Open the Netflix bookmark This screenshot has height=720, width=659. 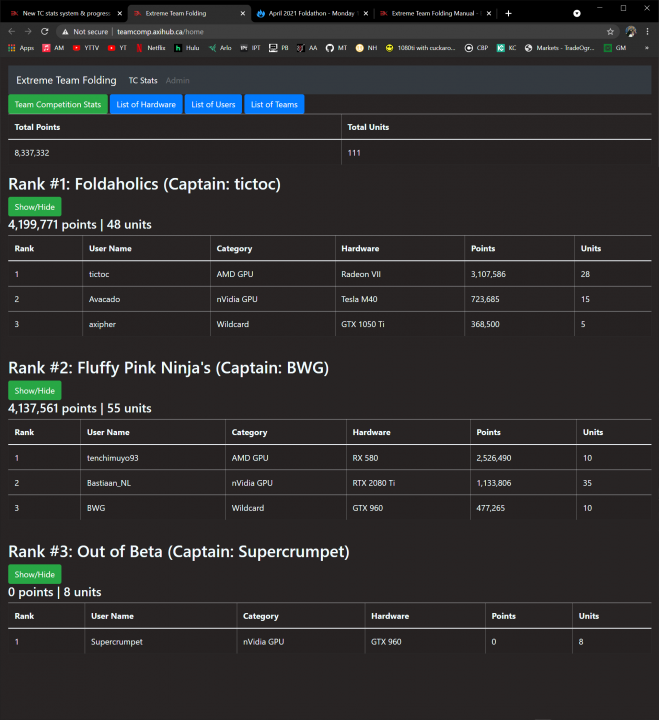tap(150, 47)
